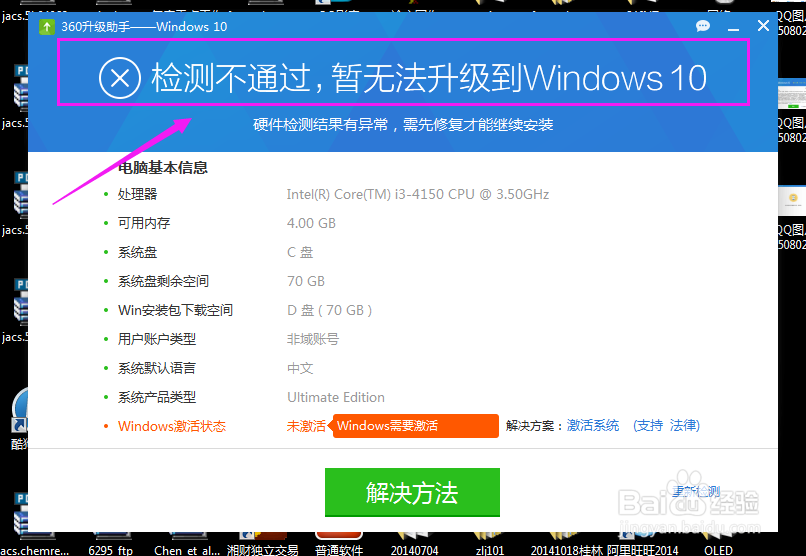This screenshot has height=556, width=806.
Task: Select the C 盘 value
Action: coord(300,252)
